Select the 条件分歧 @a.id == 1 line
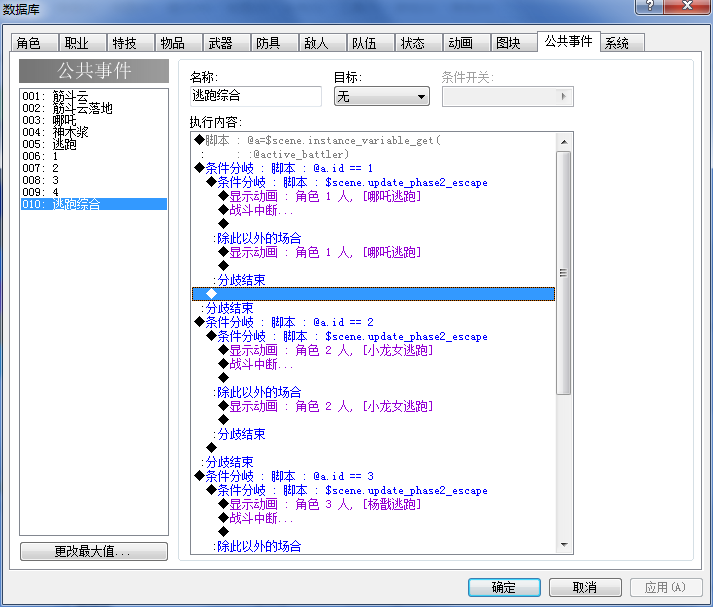713x607 pixels. (x=373, y=168)
